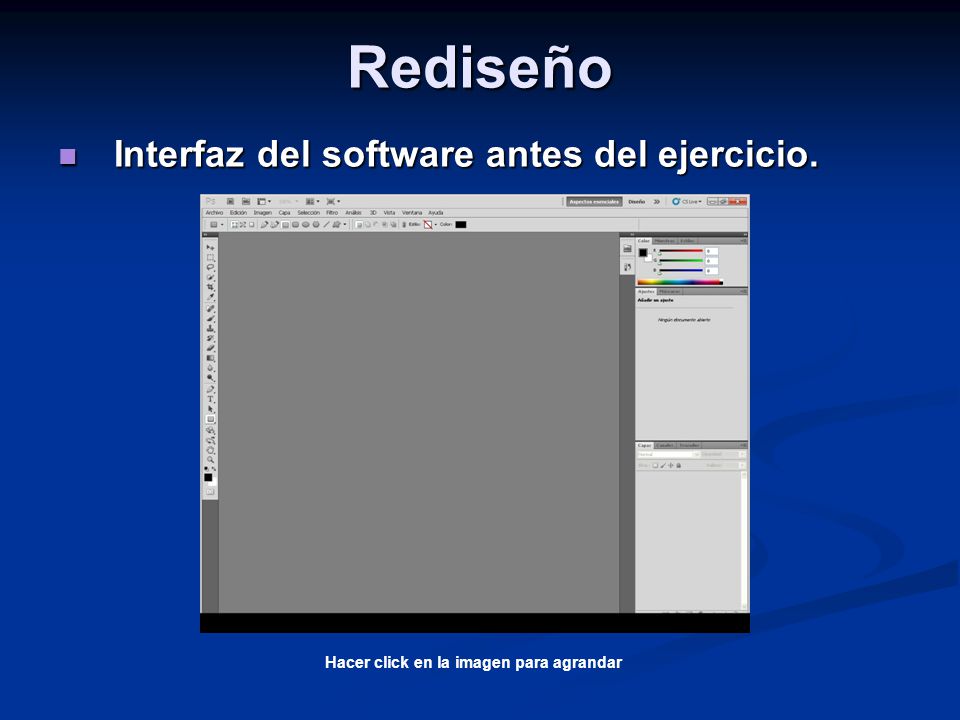Select the Crop tool

point(210,287)
